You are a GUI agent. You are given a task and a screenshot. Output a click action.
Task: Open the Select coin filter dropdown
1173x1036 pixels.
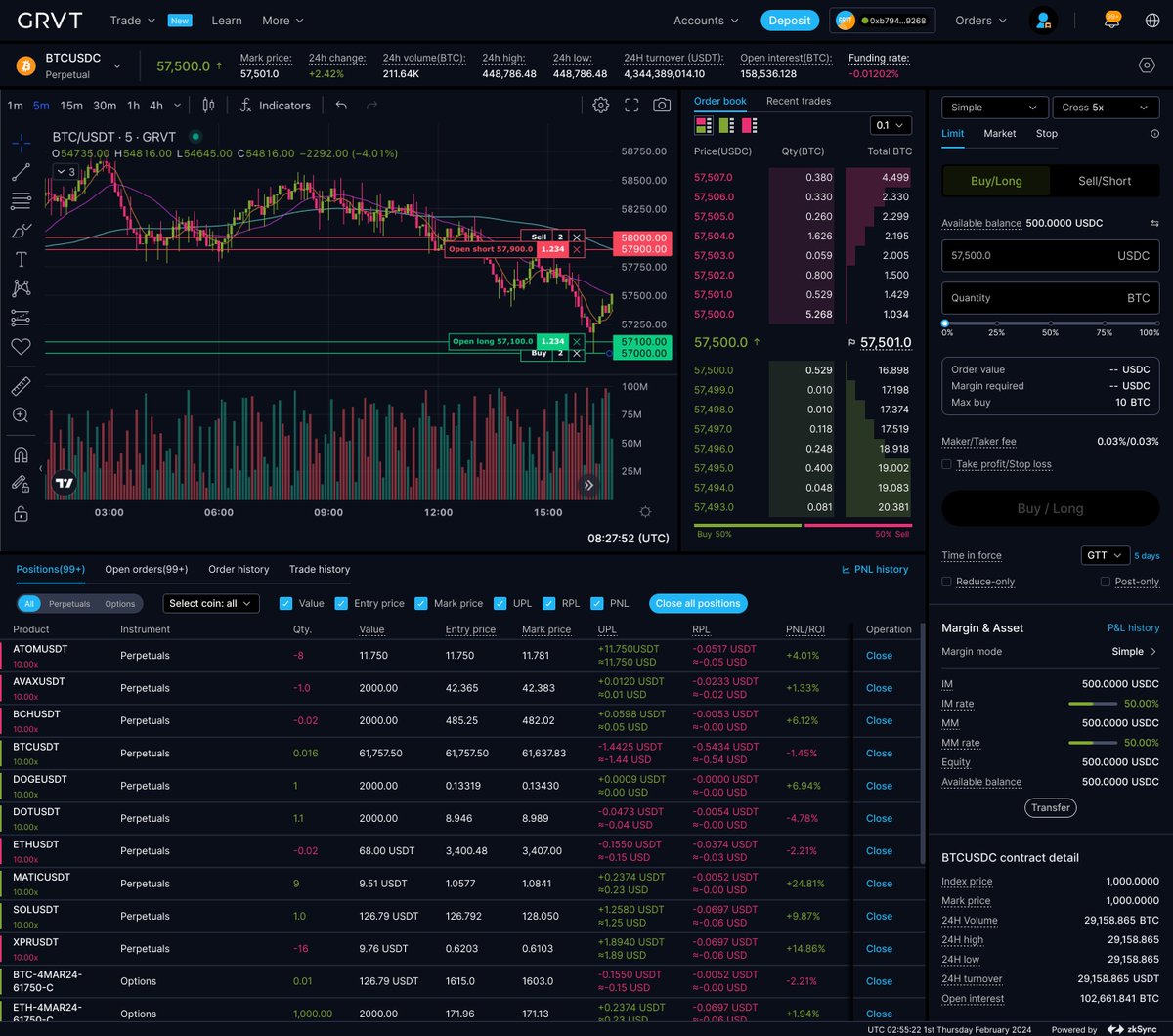point(211,604)
